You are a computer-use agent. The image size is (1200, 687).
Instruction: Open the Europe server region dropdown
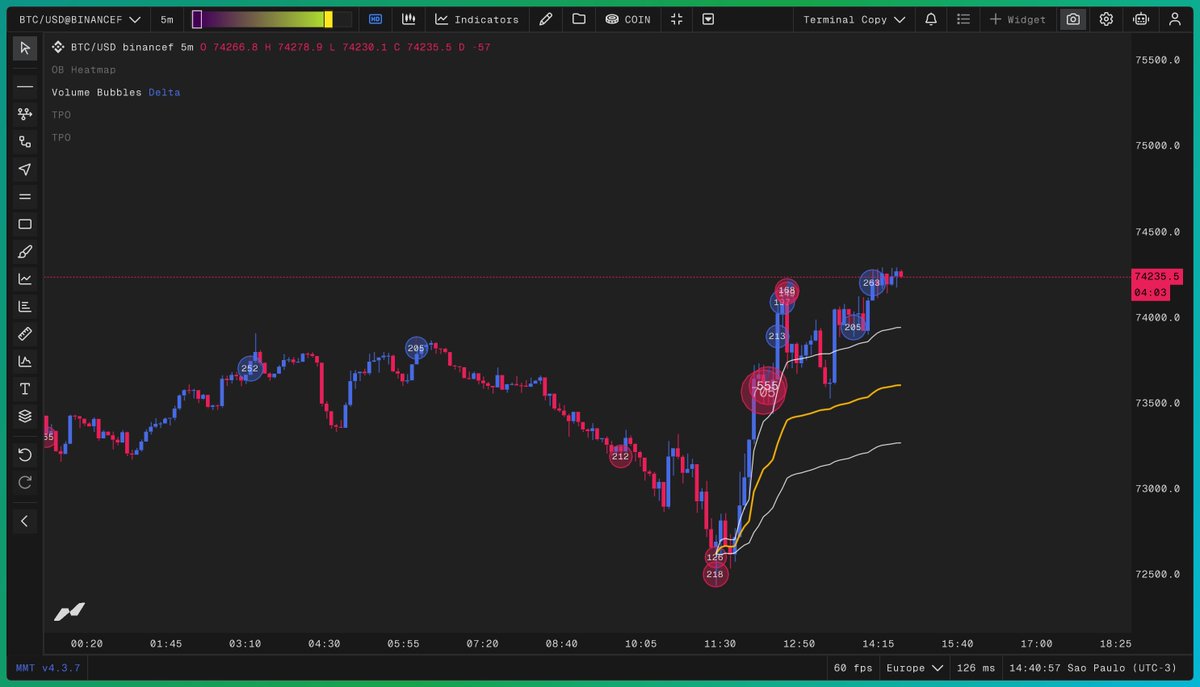(915, 667)
